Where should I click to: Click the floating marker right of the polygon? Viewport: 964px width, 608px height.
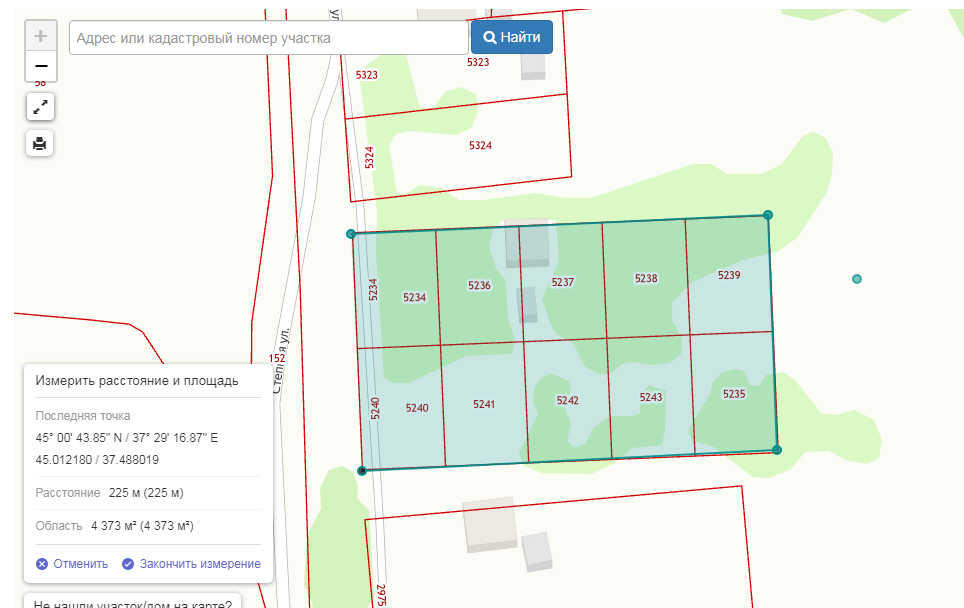[857, 279]
